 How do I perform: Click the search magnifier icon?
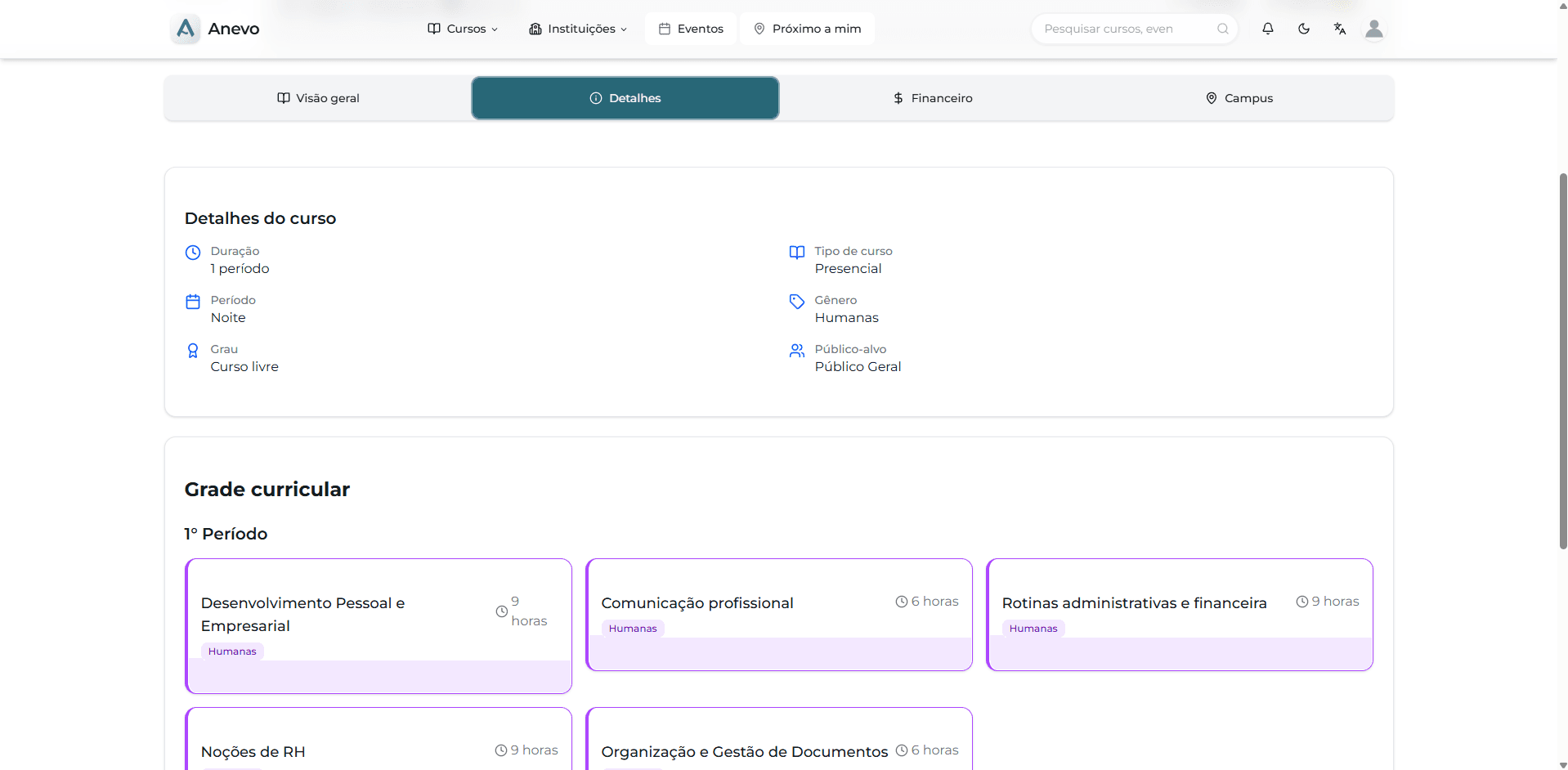coord(1222,29)
